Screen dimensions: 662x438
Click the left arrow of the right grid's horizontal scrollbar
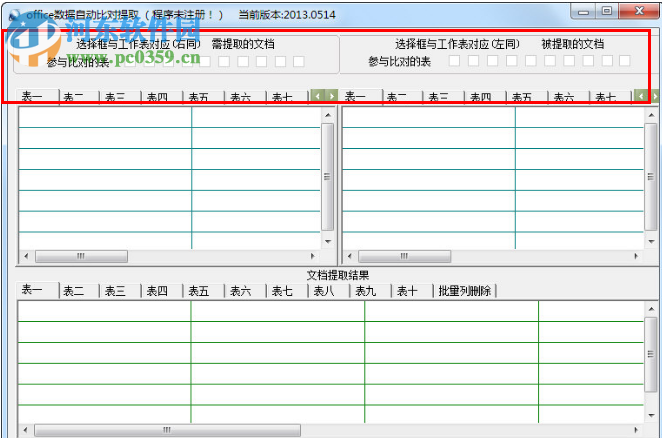coord(349,256)
